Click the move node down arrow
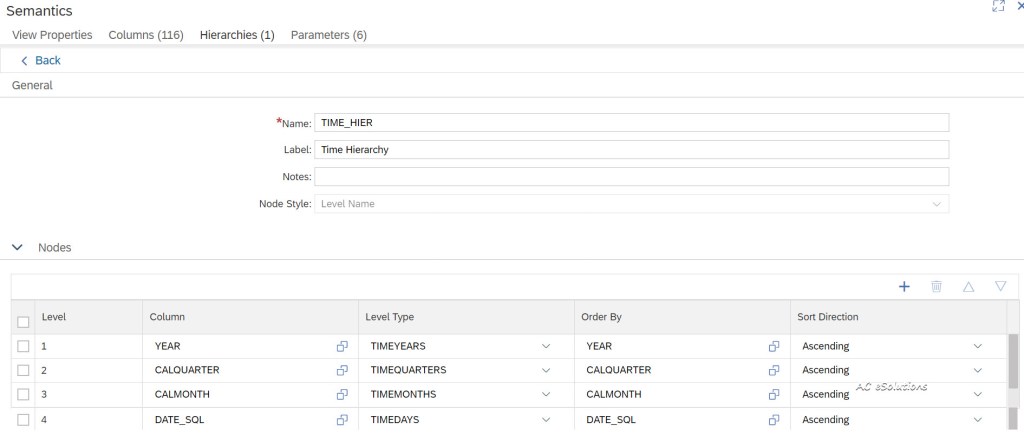The width and height of the screenshot is (1024, 435). coord(1000,287)
